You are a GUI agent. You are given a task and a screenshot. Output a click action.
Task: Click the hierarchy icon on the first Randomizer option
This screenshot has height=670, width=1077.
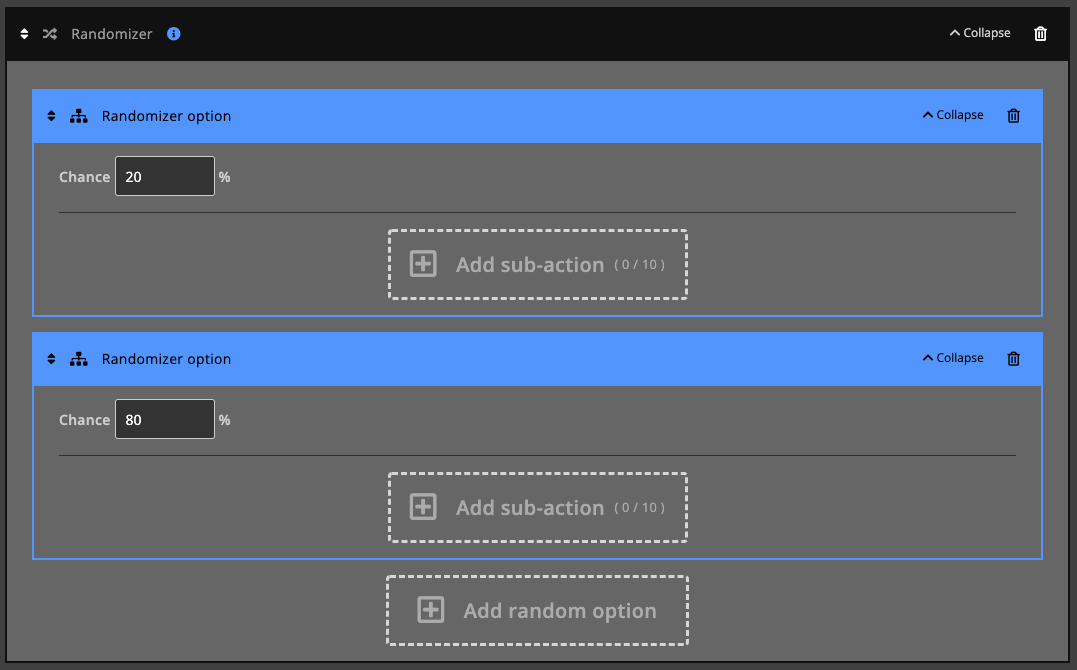(x=79, y=115)
